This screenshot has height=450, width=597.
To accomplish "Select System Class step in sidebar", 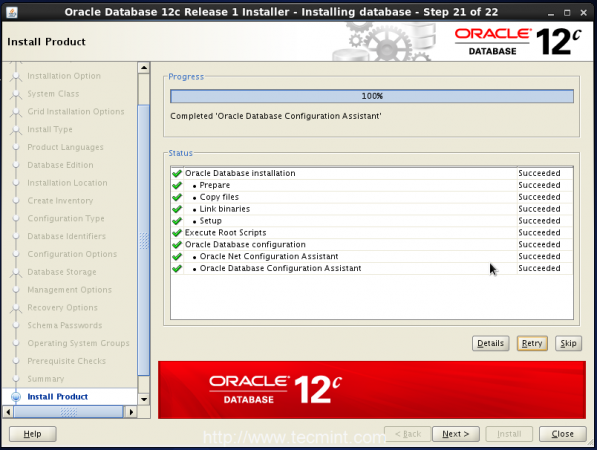I will coord(53,94).
